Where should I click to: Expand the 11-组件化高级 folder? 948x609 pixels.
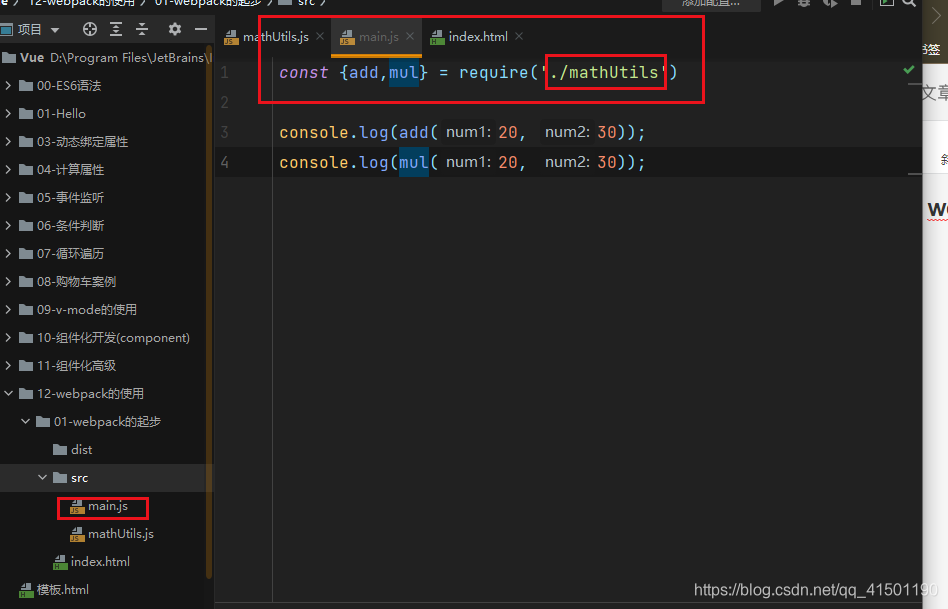[x=8, y=365]
